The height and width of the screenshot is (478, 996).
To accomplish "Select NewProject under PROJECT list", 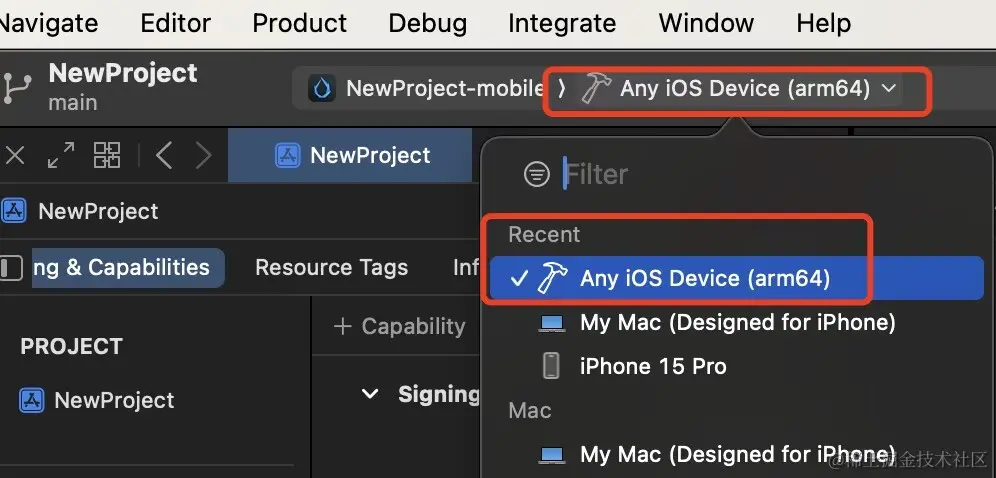I will click(x=114, y=401).
